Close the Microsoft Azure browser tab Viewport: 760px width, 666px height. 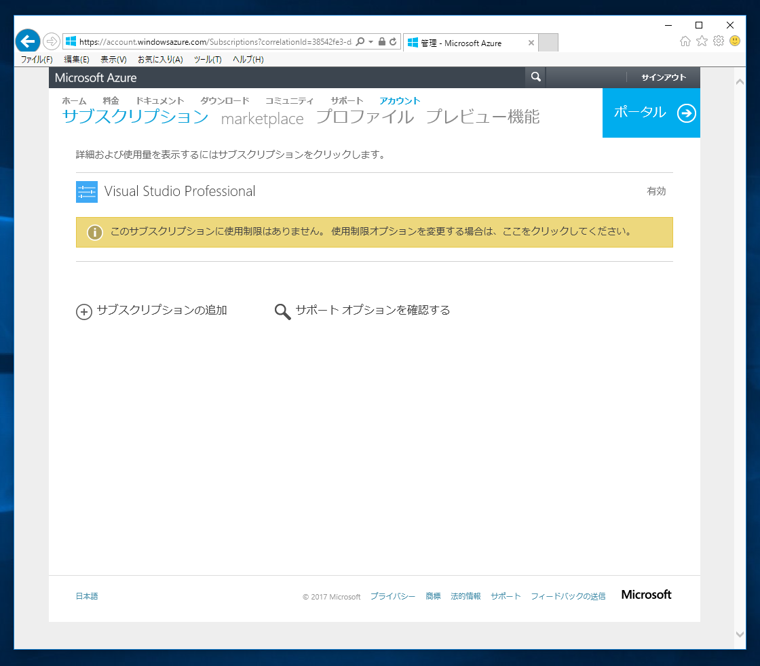click(531, 43)
